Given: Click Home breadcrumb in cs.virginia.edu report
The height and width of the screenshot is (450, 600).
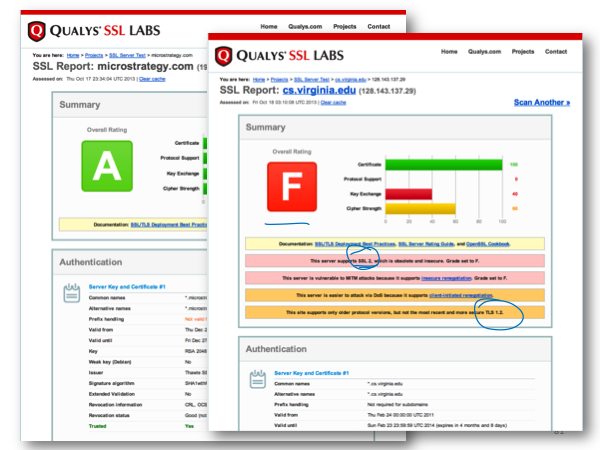Looking at the screenshot, I should [259, 80].
